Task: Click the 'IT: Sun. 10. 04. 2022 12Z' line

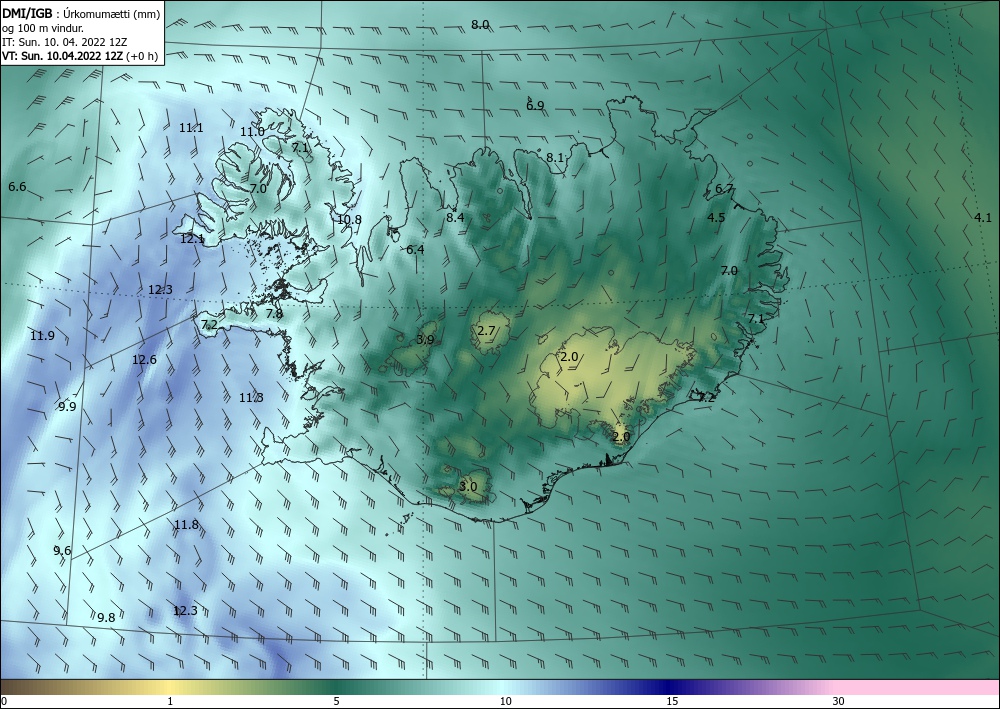Action: [65, 42]
